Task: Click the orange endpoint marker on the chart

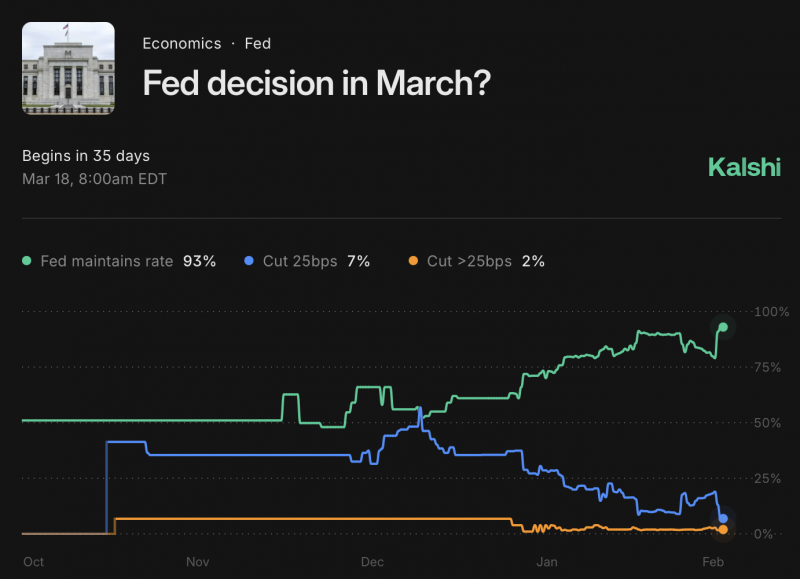Action: [723, 529]
